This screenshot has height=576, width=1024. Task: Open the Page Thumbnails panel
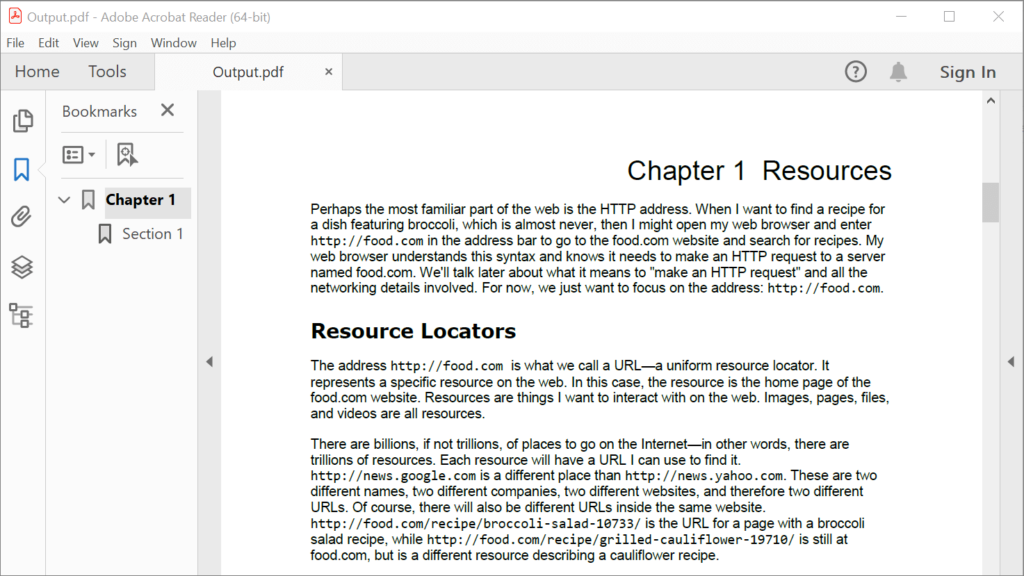coord(23,118)
